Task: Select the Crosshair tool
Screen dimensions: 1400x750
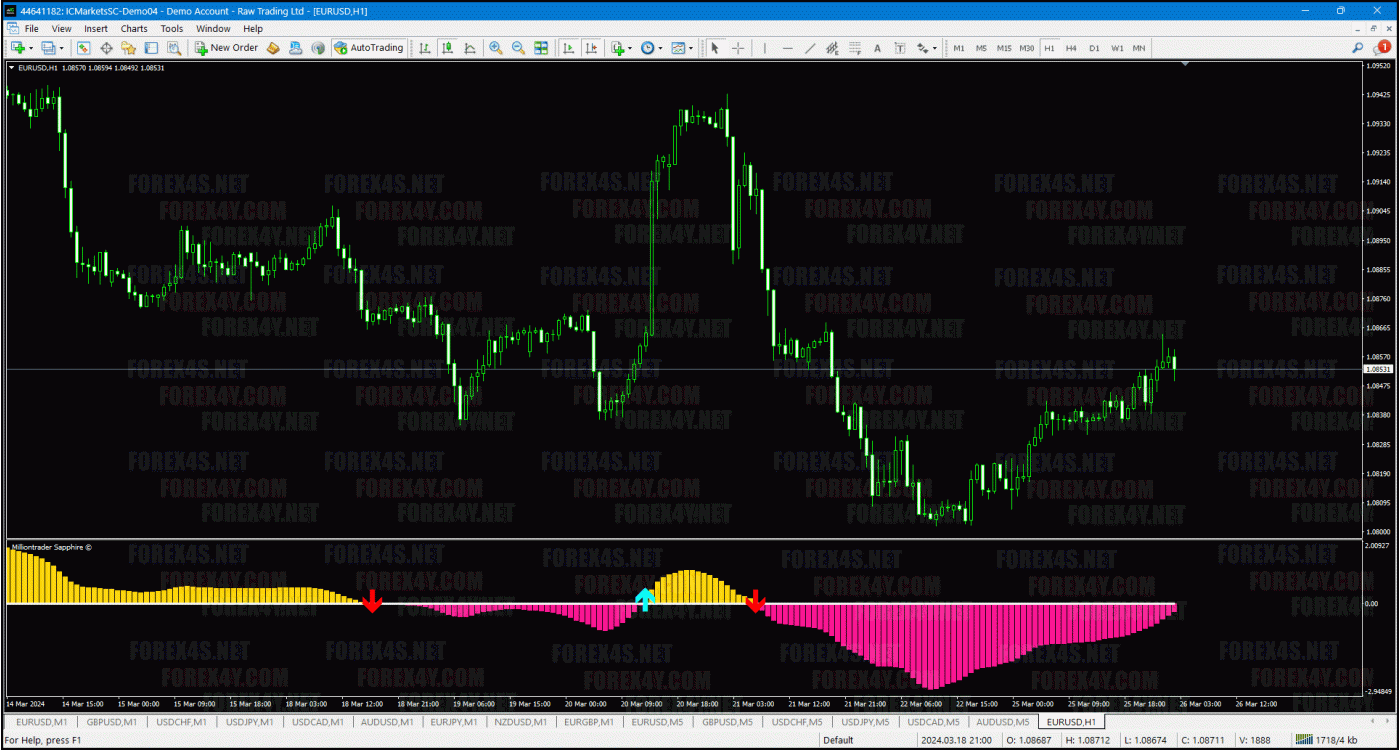Action: tap(737, 47)
